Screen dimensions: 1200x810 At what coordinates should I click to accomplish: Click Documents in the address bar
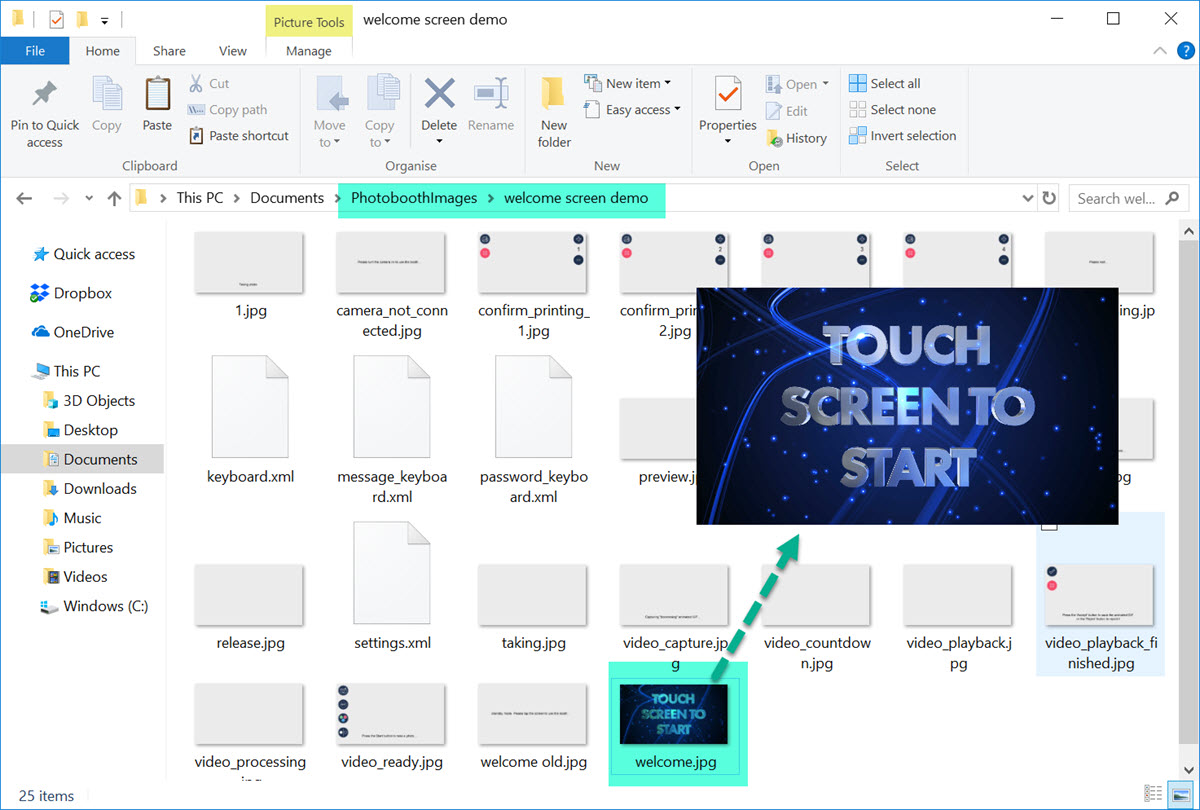(x=287, y=198)
